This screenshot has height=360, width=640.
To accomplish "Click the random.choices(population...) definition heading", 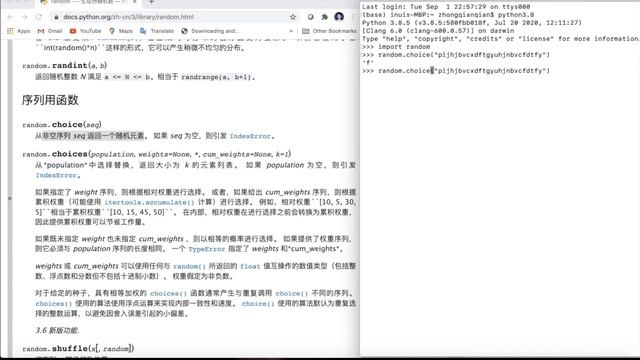I will [x=157, y=154].
